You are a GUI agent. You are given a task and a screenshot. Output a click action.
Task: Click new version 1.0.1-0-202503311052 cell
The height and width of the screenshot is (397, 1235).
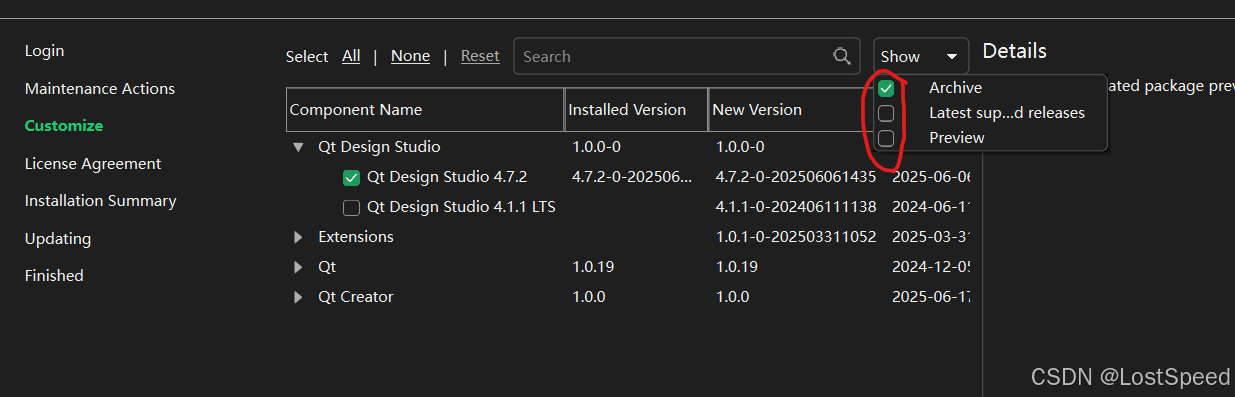[796, 237]
